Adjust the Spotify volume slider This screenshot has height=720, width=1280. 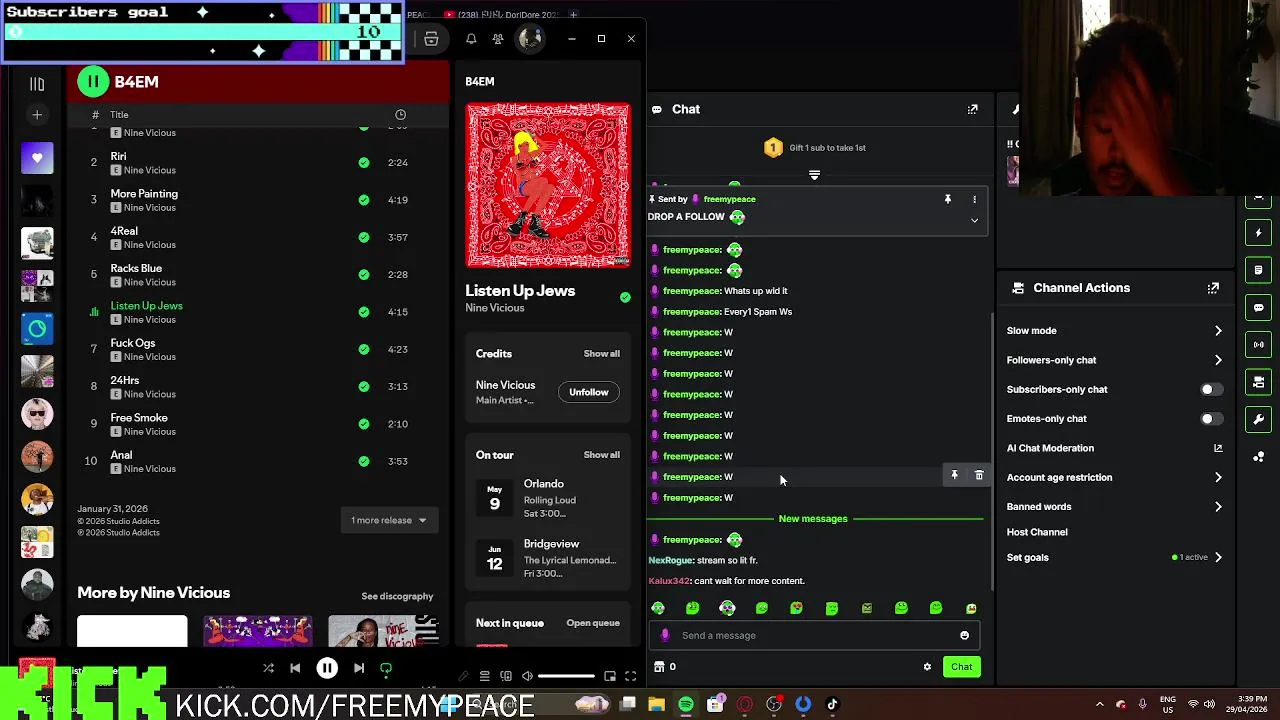coord(567,677)
